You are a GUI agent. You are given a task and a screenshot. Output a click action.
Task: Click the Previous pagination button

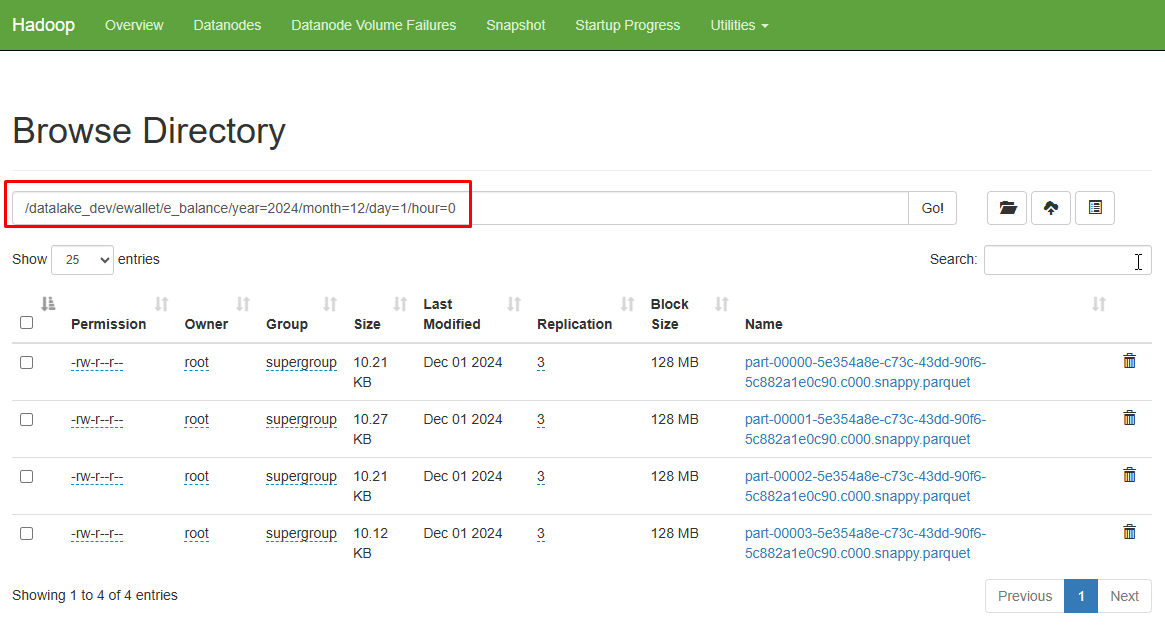[x=1025, y=596]
